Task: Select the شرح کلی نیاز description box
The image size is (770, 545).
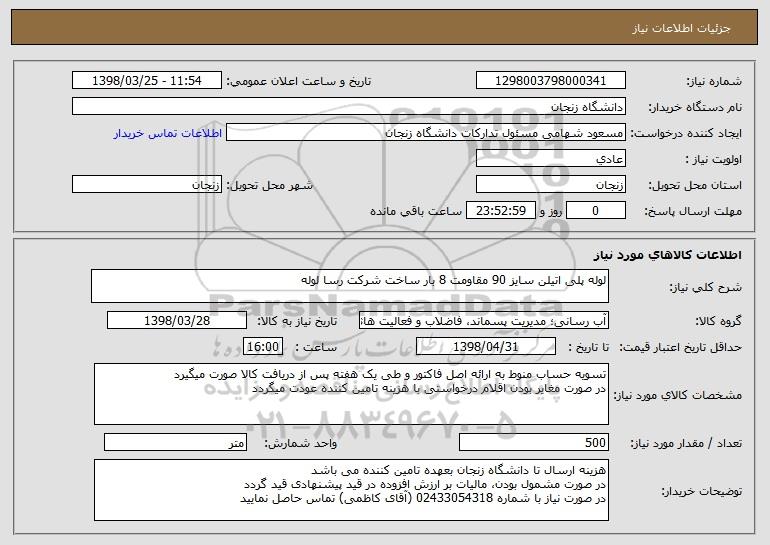Action: [350, 286]
